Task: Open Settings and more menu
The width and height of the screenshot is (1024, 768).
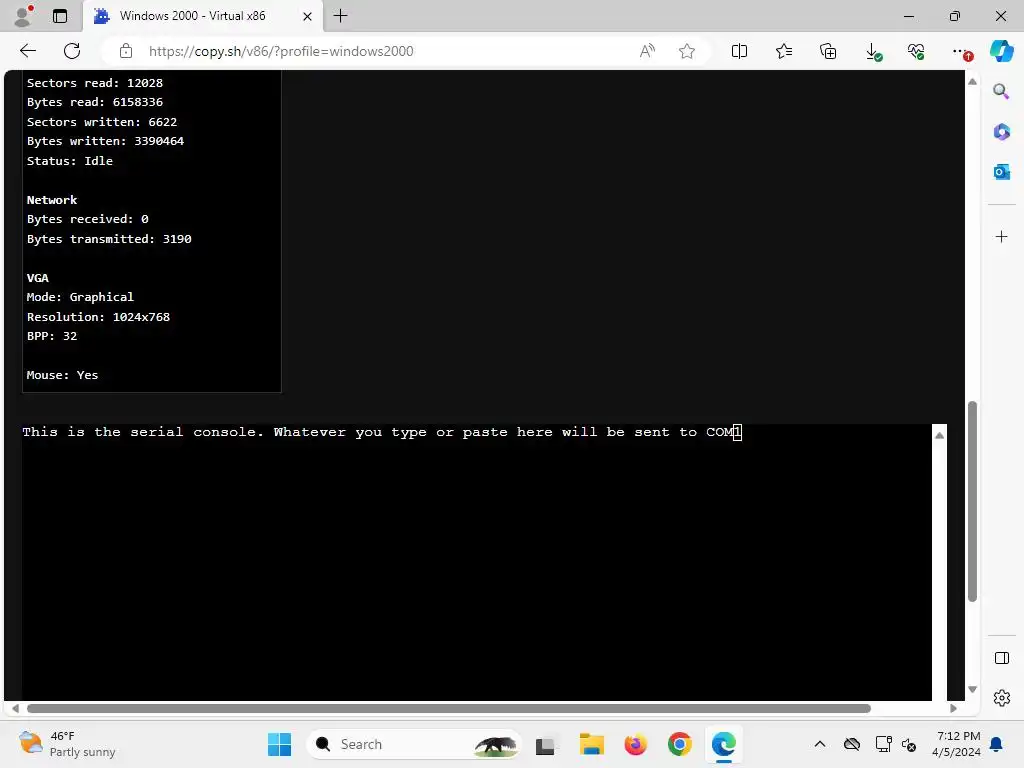Action: point(961,52)
